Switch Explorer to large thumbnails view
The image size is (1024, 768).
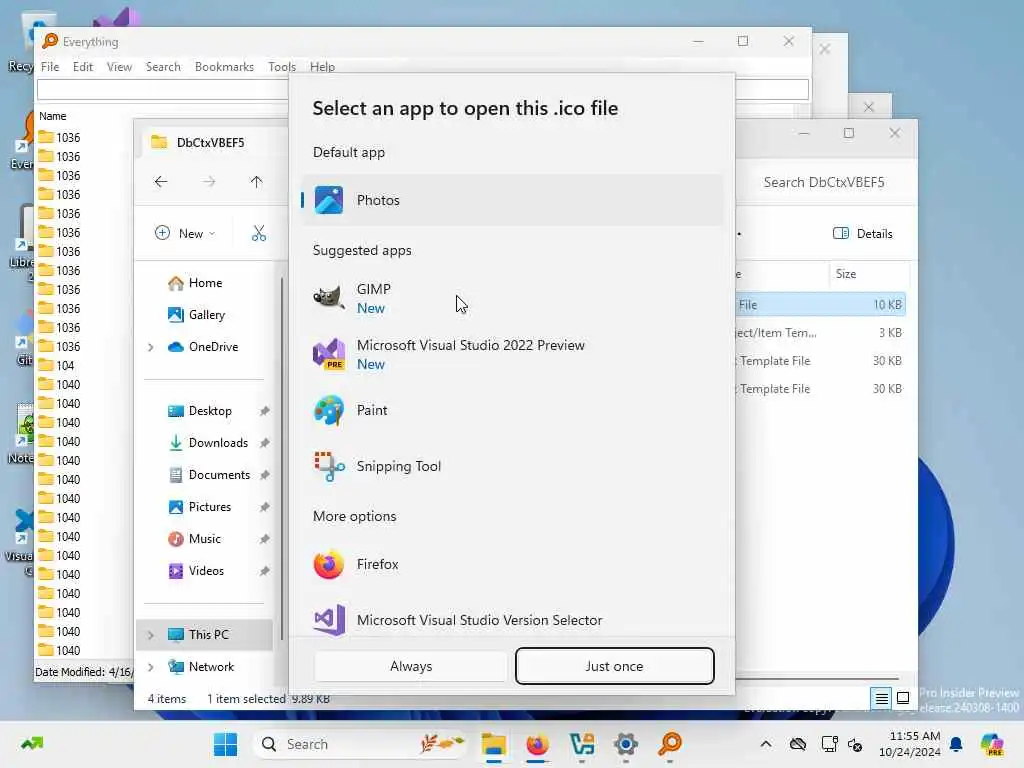[903, 699]
